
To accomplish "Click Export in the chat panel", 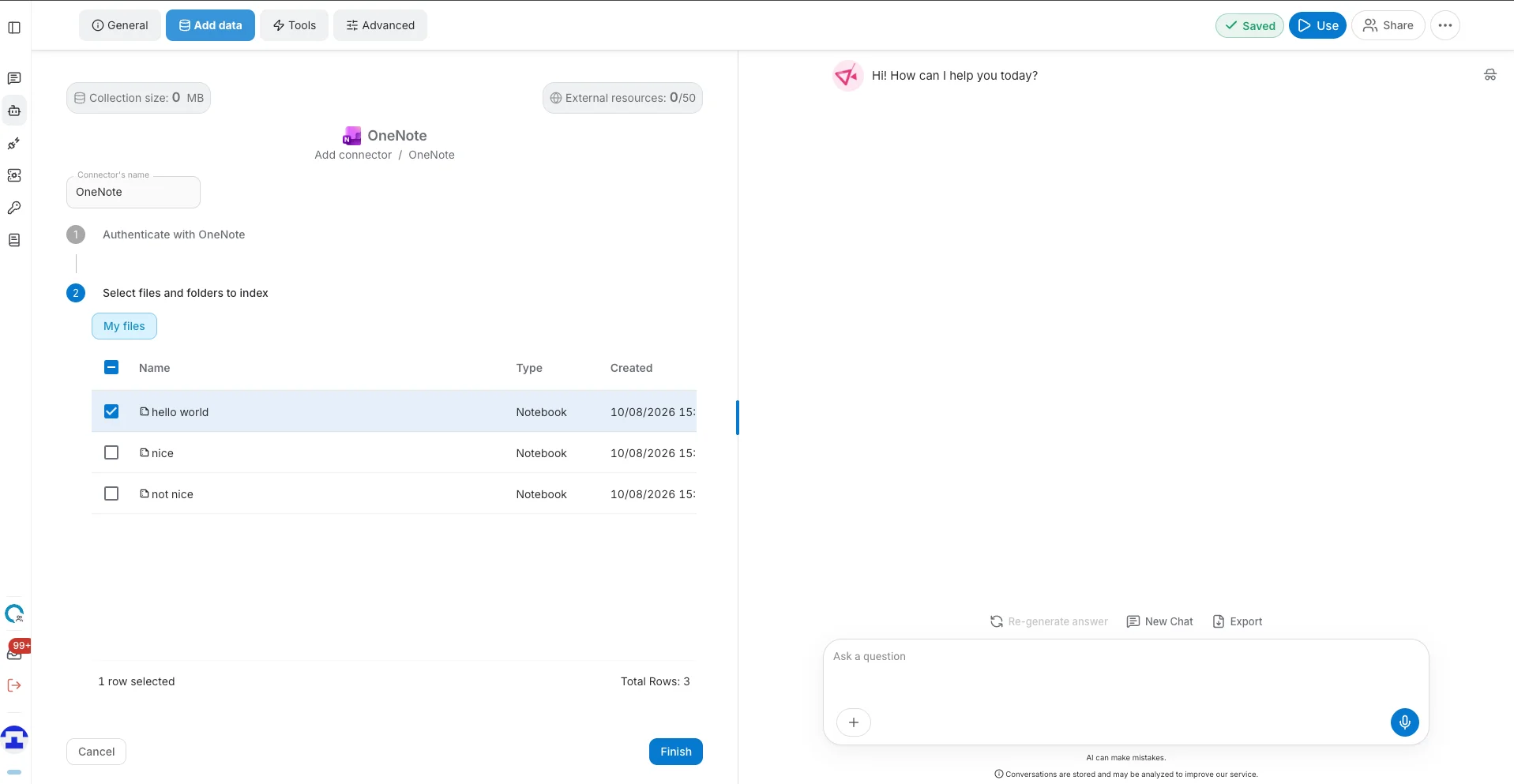I will (1238, 621).
